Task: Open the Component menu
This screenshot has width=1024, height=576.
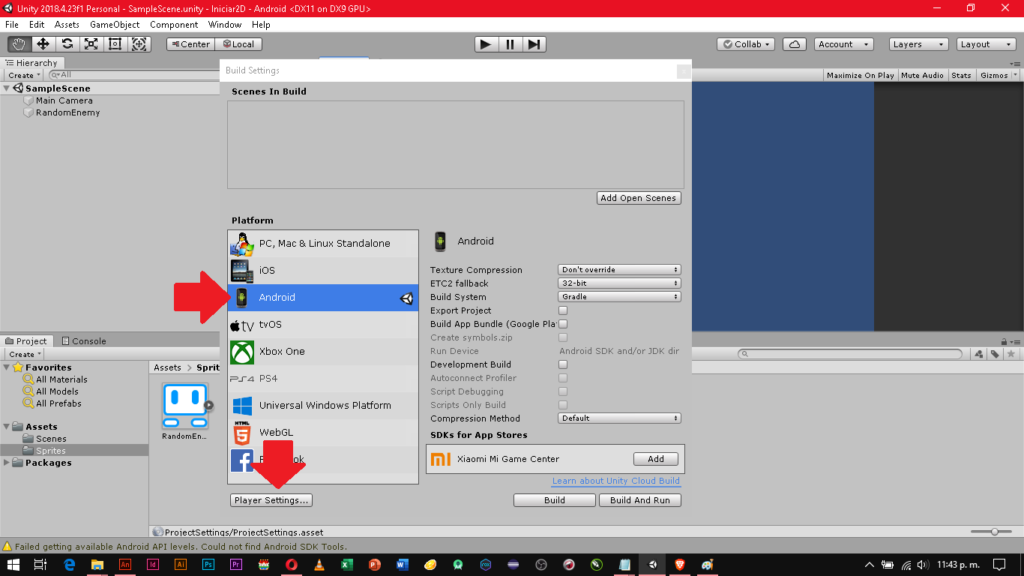Action: (x=174, y=25)
